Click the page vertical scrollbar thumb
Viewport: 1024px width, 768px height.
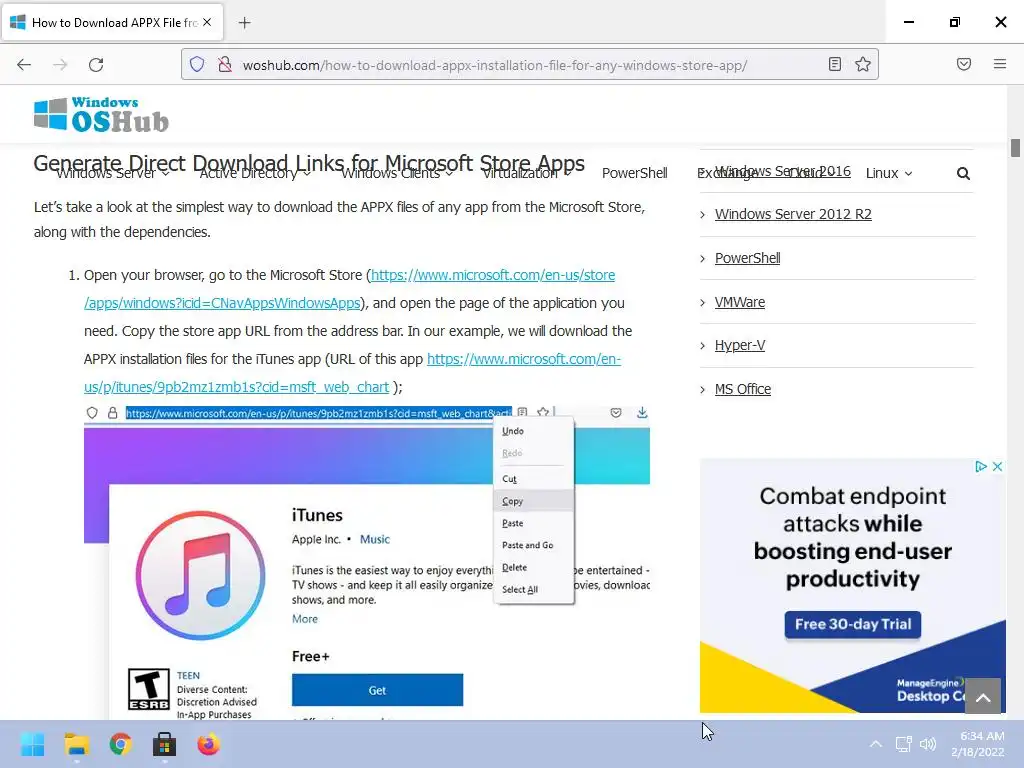pos(1015,148)
